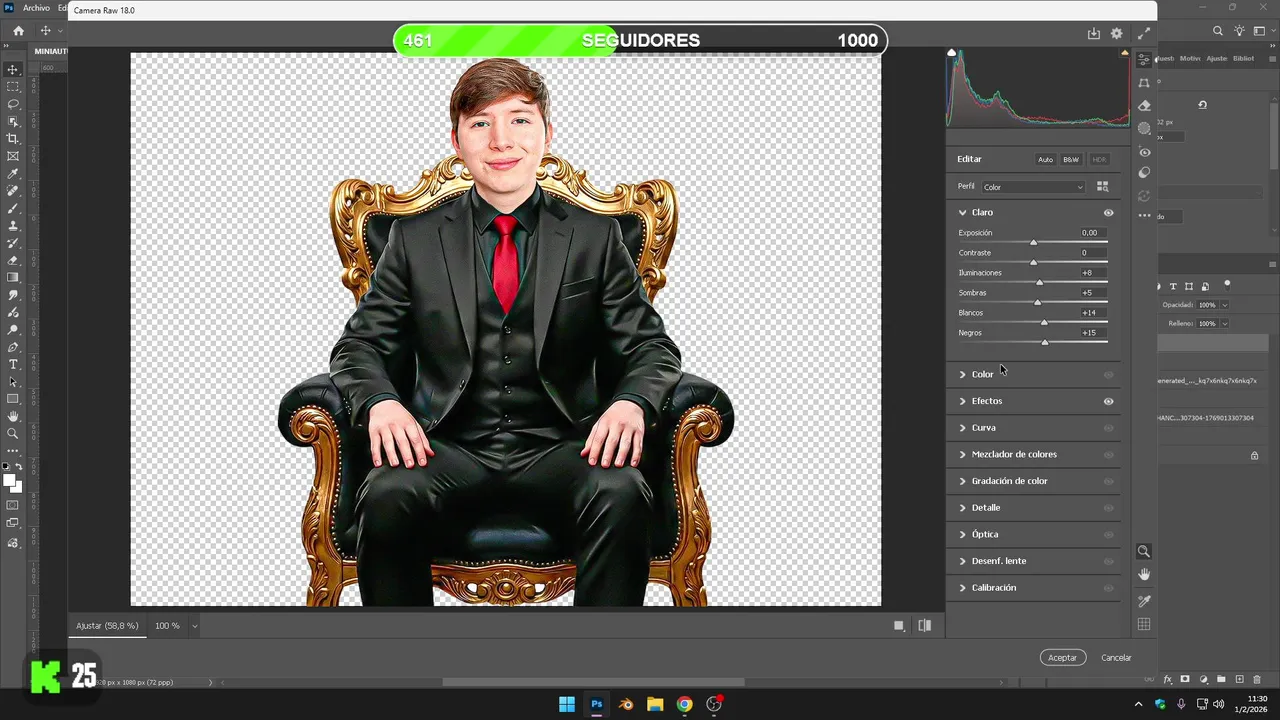The height and width of the screenshot is (720, 1280).
Task: Select the Hand tool in Photoshop toolbar
Action: pyautogui.click(x=13, y=416)
